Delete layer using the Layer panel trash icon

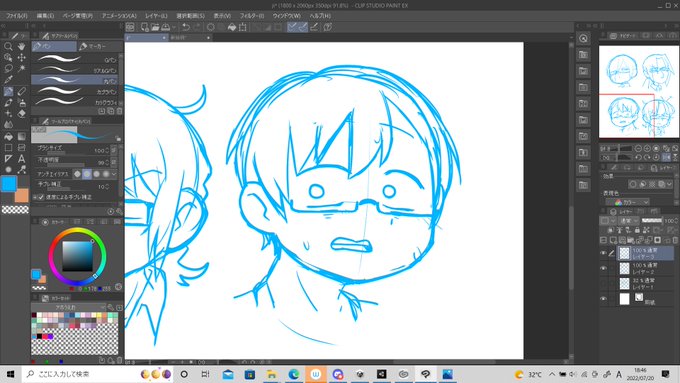point(675,240)
